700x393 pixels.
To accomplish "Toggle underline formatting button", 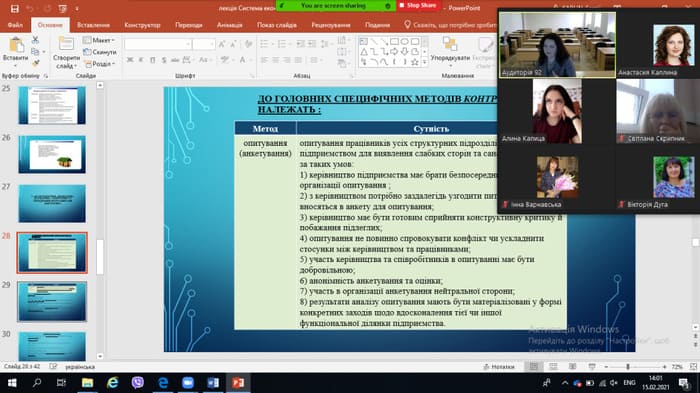I will coord(153,60).
